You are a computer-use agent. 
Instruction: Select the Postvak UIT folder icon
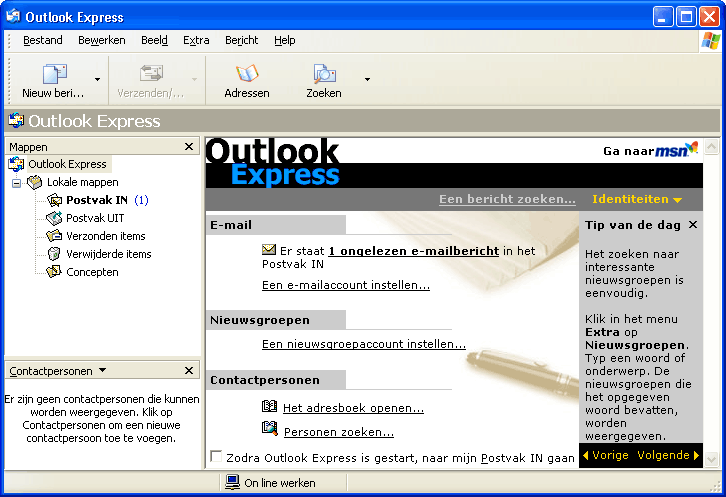click(54, 218)
